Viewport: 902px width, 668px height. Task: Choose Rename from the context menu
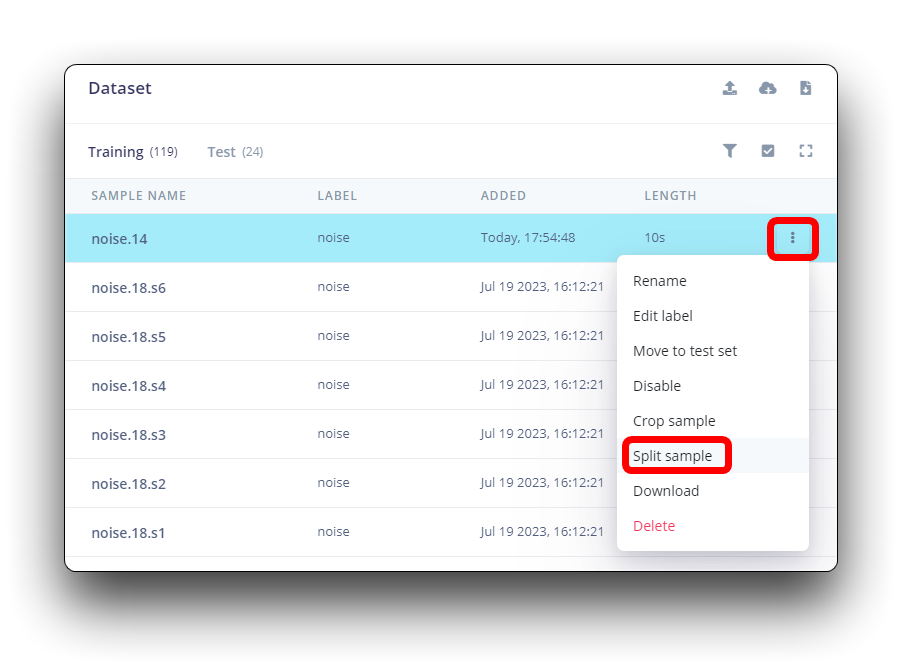tap(660, 281)
